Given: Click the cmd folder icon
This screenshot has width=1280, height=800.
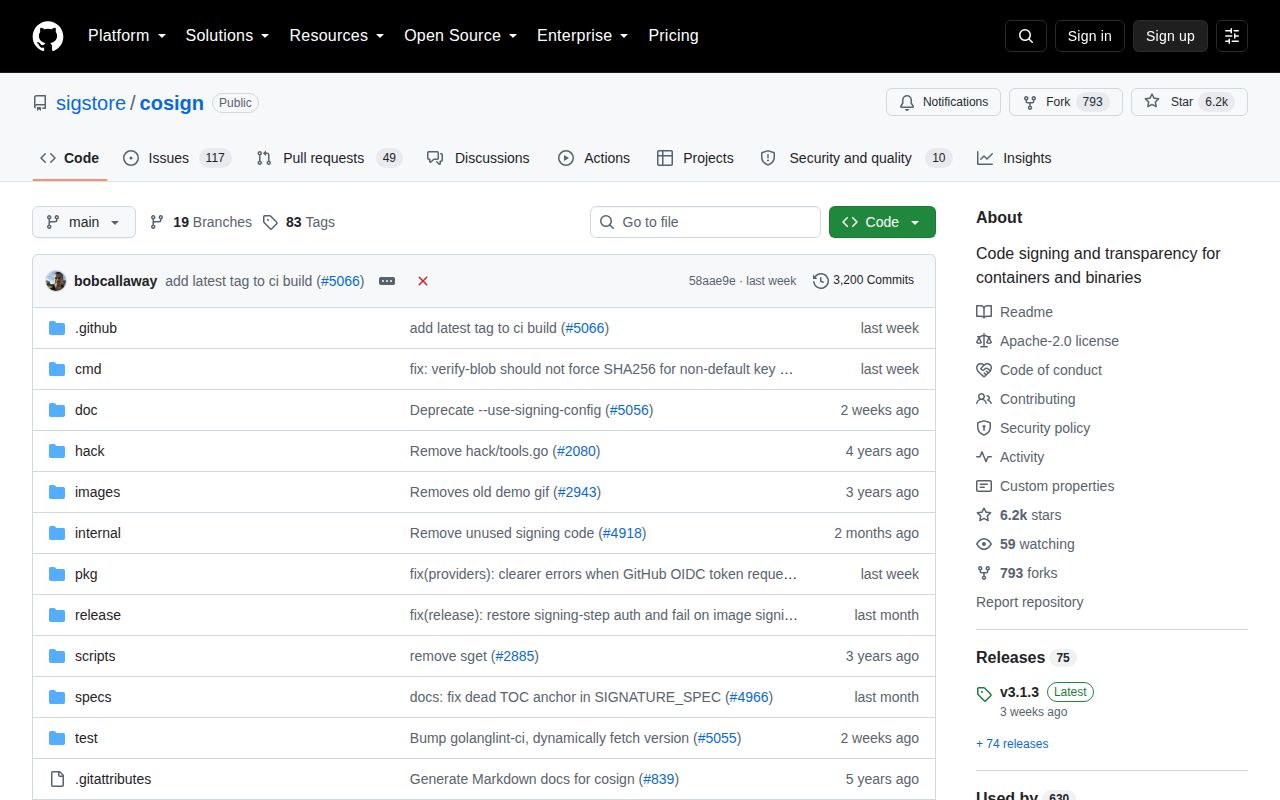Looking at the screenshot, I should (57, 369).
